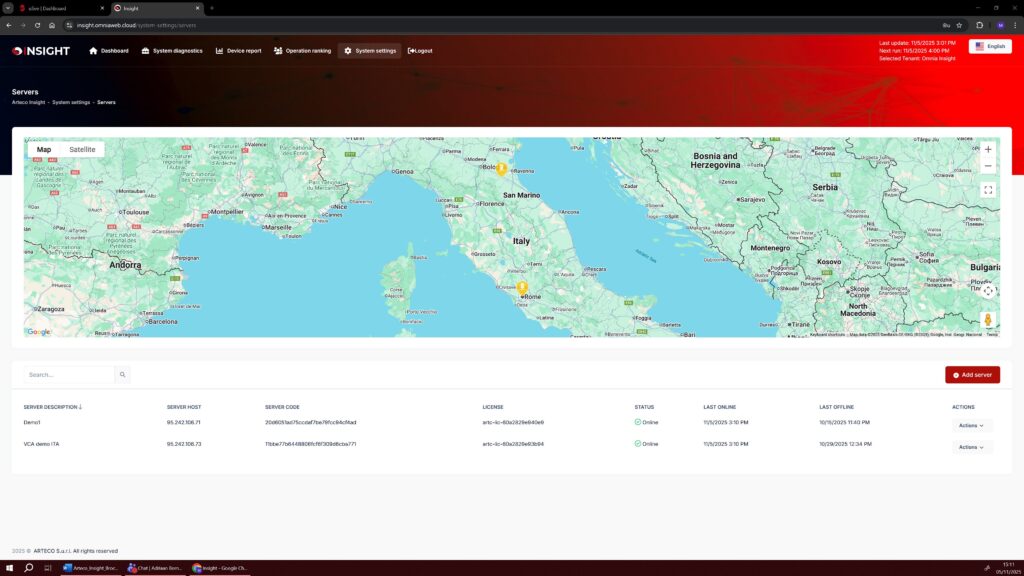This screenshot has width=1024, height=576.
Task: Open the Operation ranking page
Action: (x=302, y=51)
